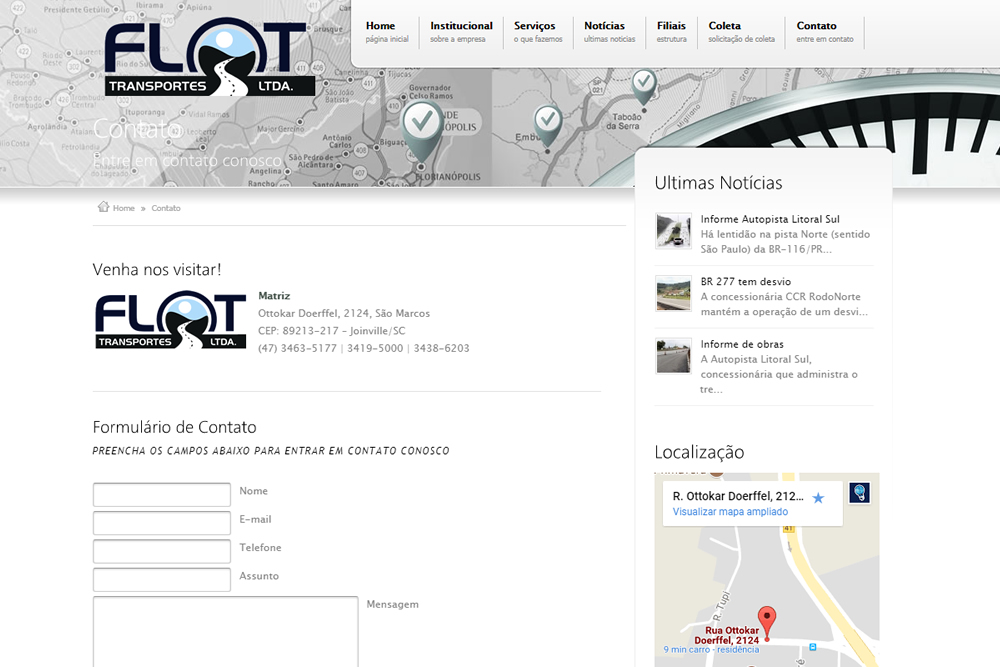This screenshot has width=1000, height=667.
Task: Click the Flot Transportes header logo
Action: click(x=209, y=57)
